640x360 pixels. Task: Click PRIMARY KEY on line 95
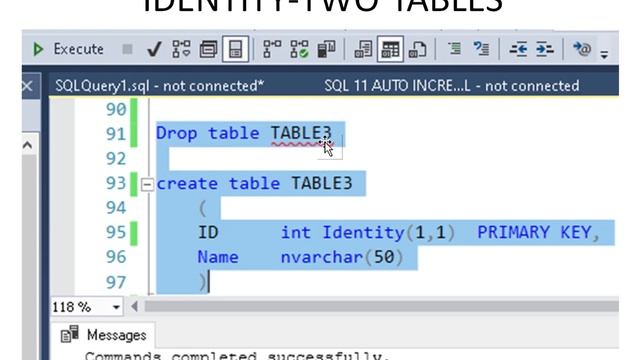pos(534,232)
